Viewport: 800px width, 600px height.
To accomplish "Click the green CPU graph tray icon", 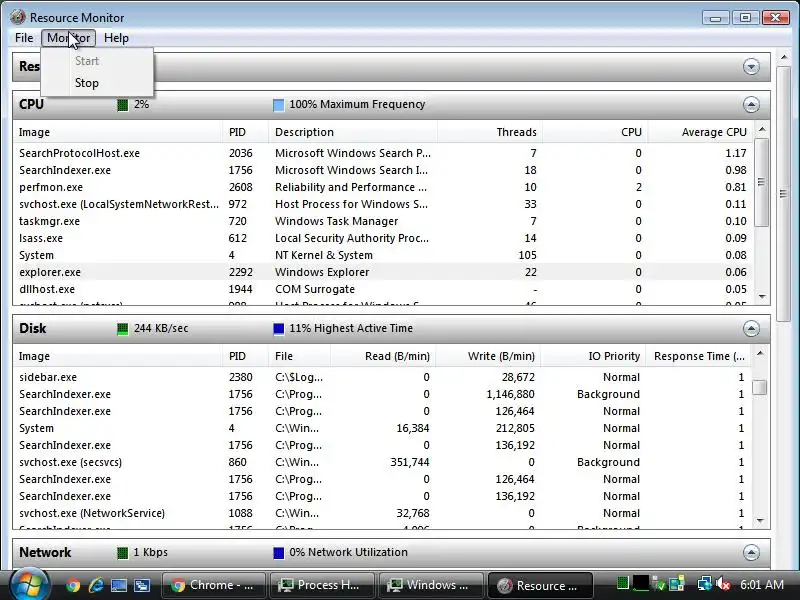I will point(622,583).
